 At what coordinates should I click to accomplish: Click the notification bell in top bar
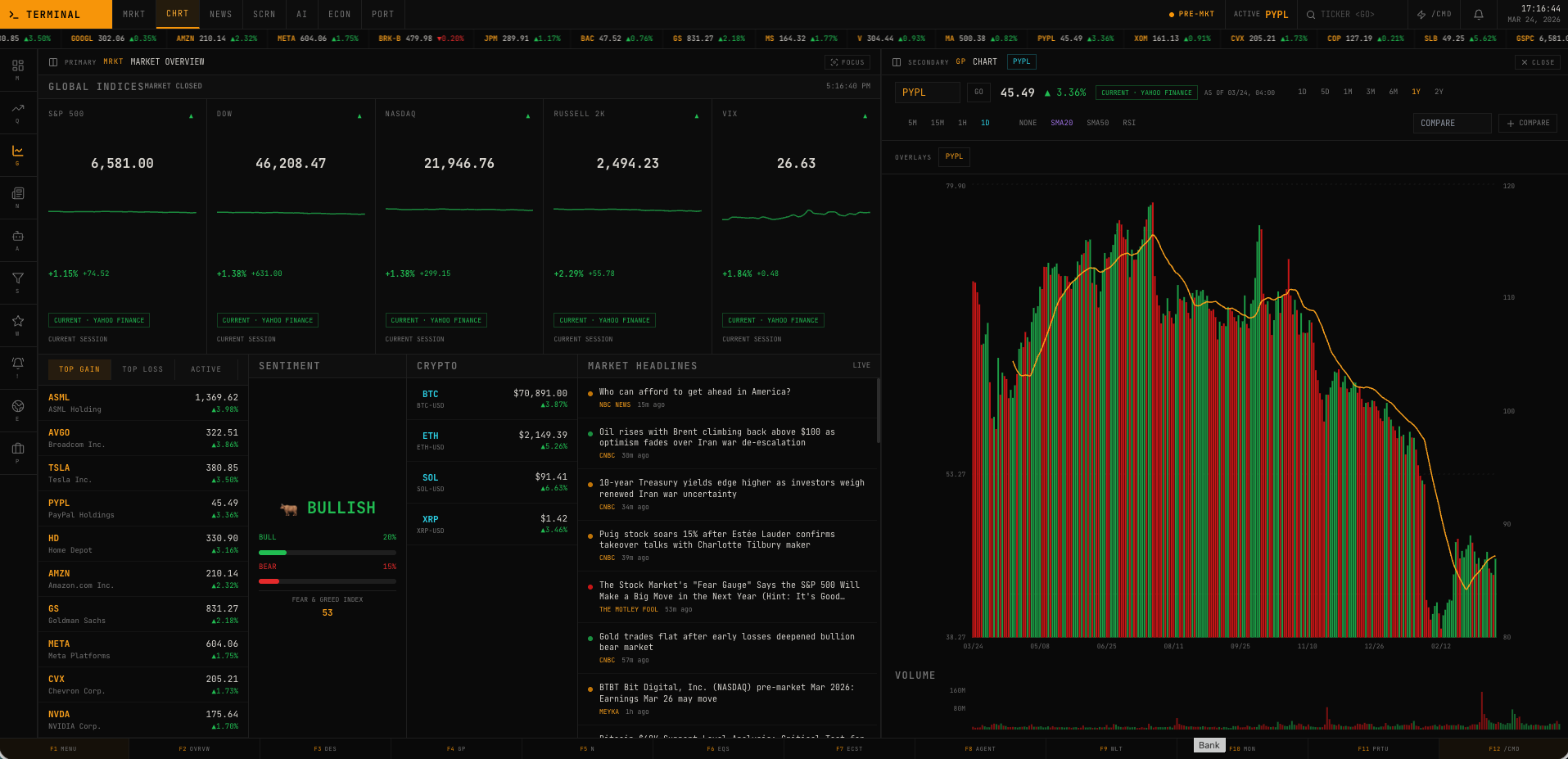tap(1479, 14)
